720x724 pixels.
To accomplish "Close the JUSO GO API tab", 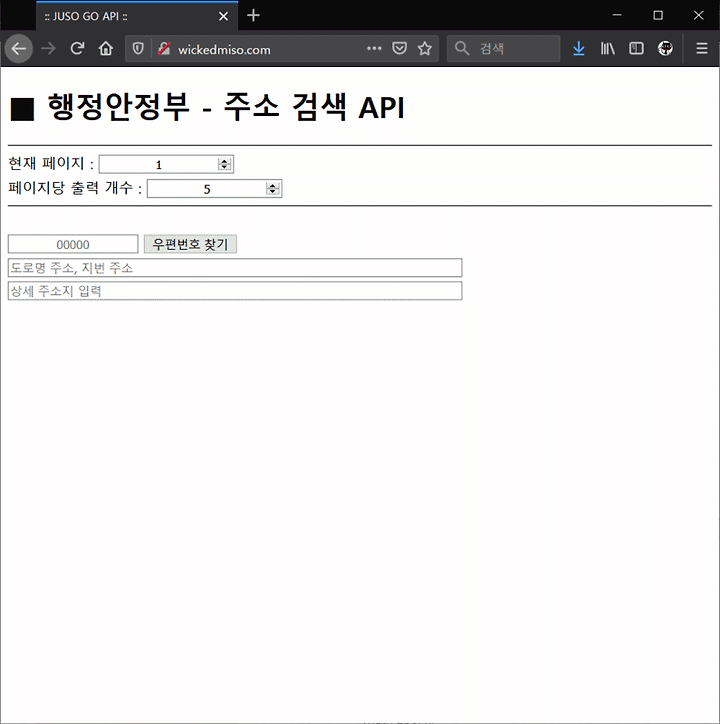I will click(224, 16).
